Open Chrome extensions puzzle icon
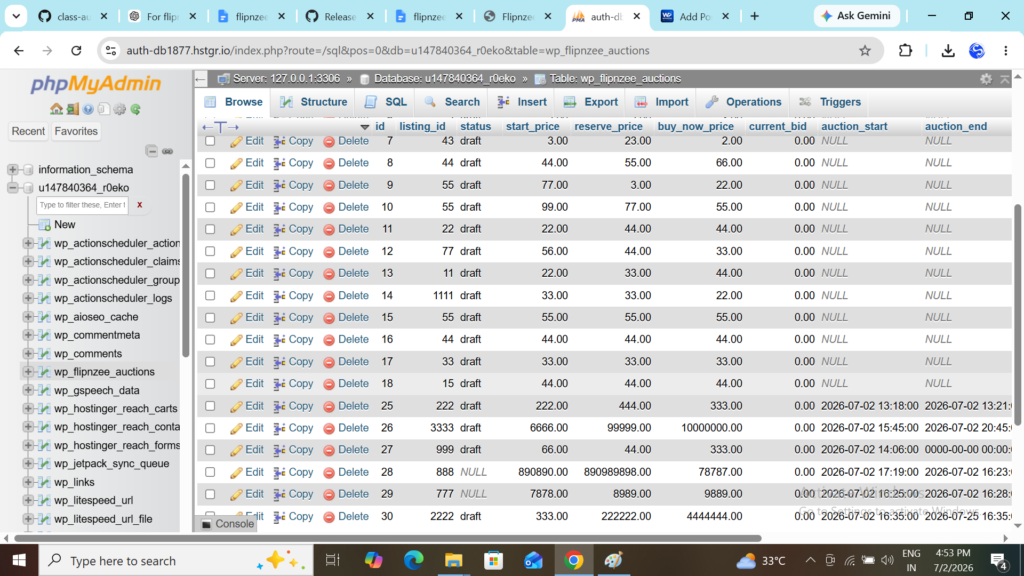 pos(905,50)
